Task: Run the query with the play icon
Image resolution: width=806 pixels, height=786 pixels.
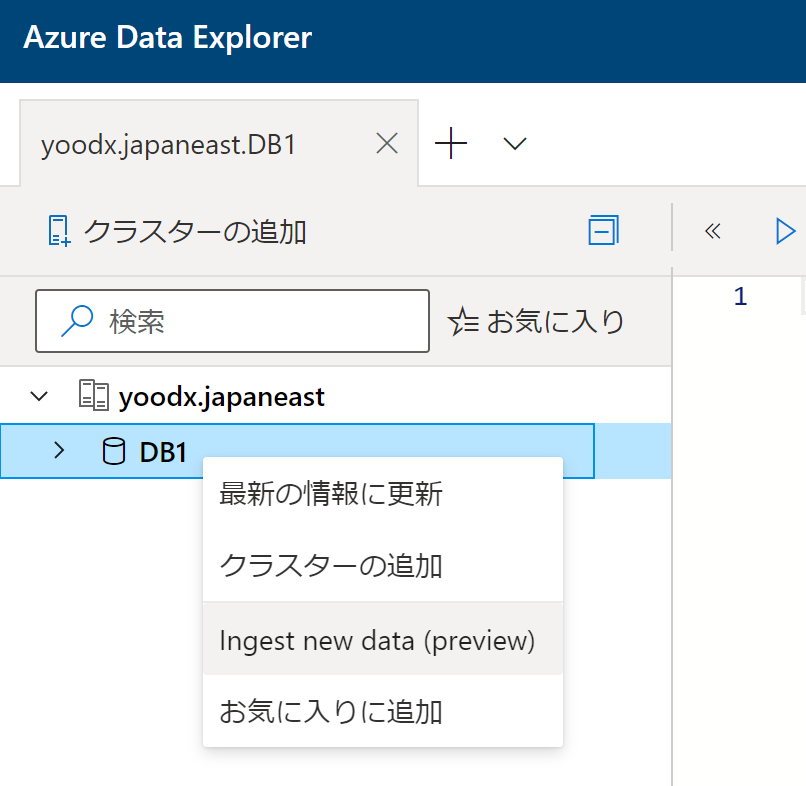Action: 785,231
